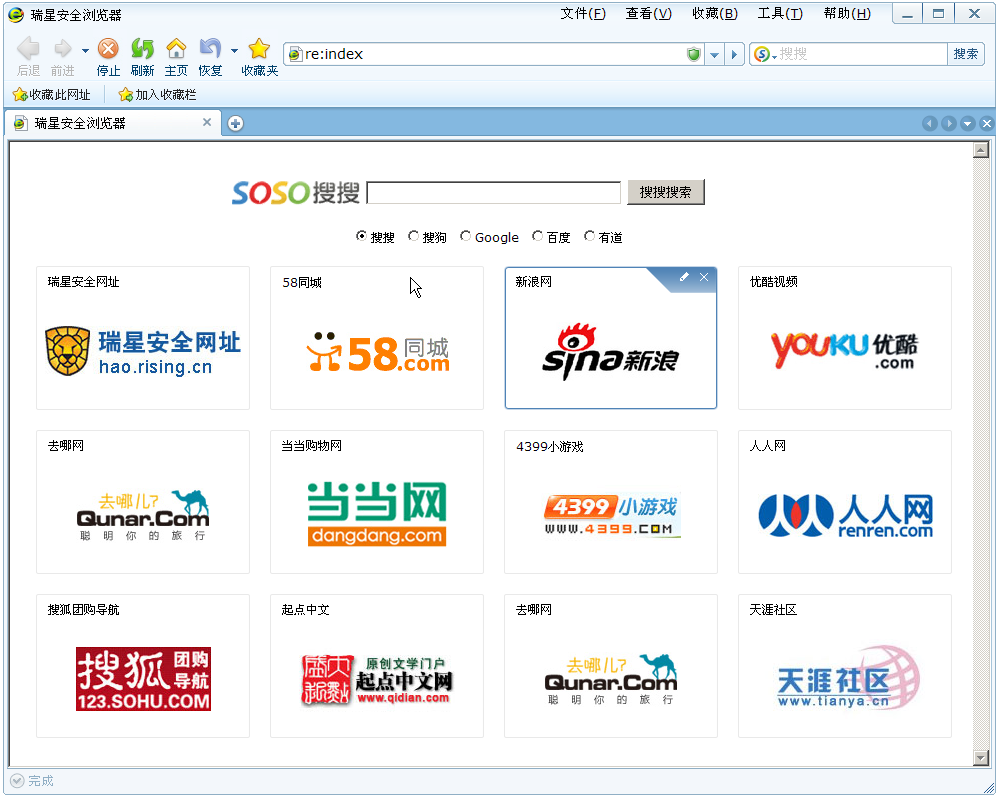Click the status bar 完成 checkmark icon
The image size is (999, 798).
tap(17, 781)
